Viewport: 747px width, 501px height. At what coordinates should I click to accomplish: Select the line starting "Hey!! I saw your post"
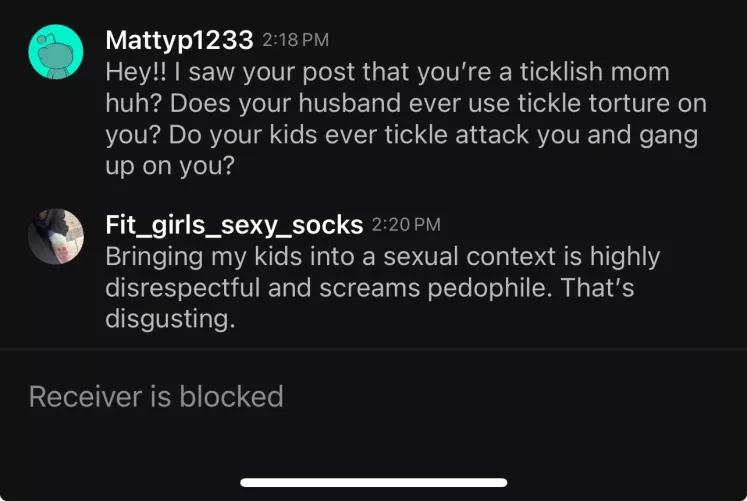[387, 72]
